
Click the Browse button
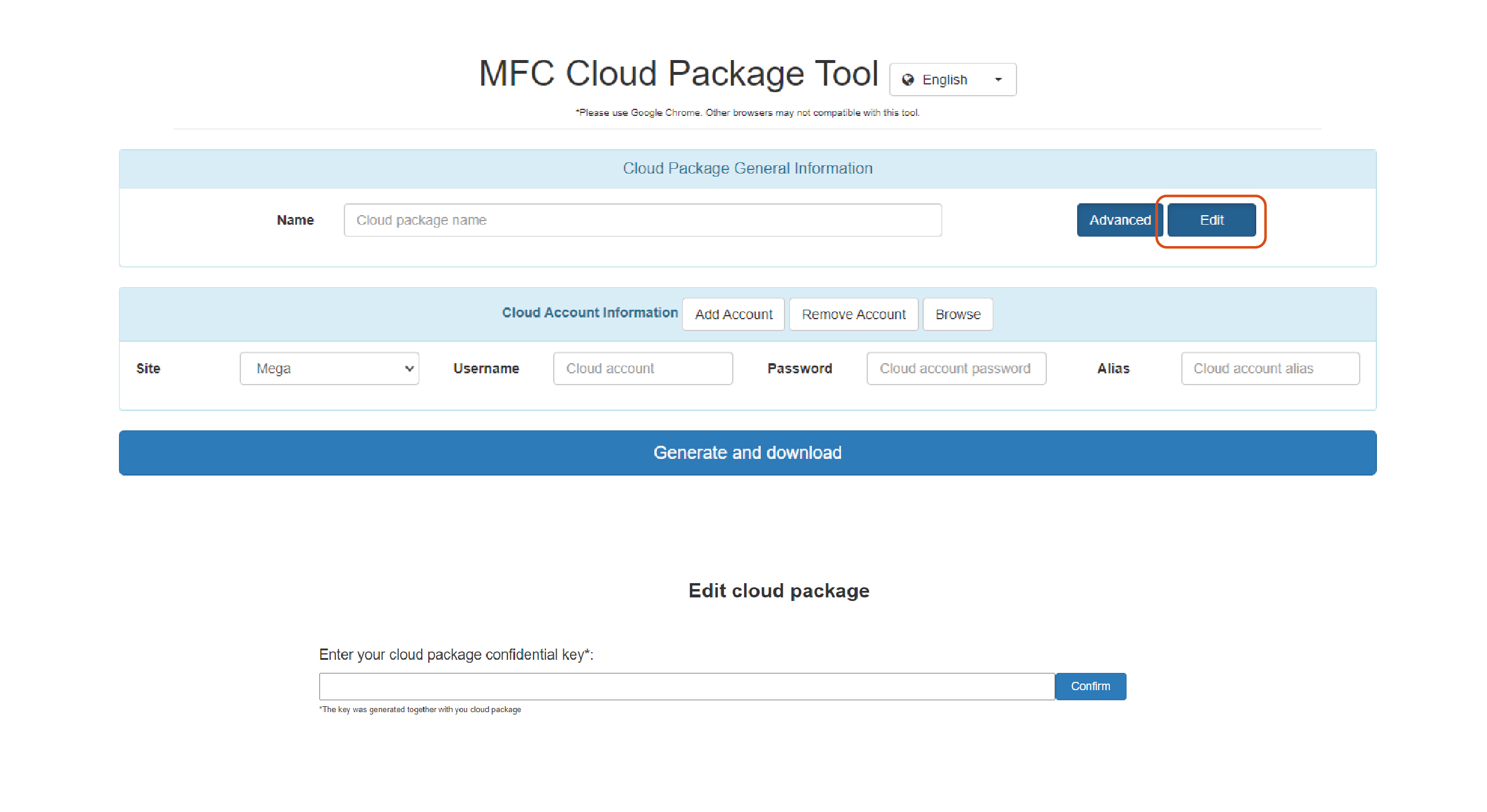(x=958, y=314)
